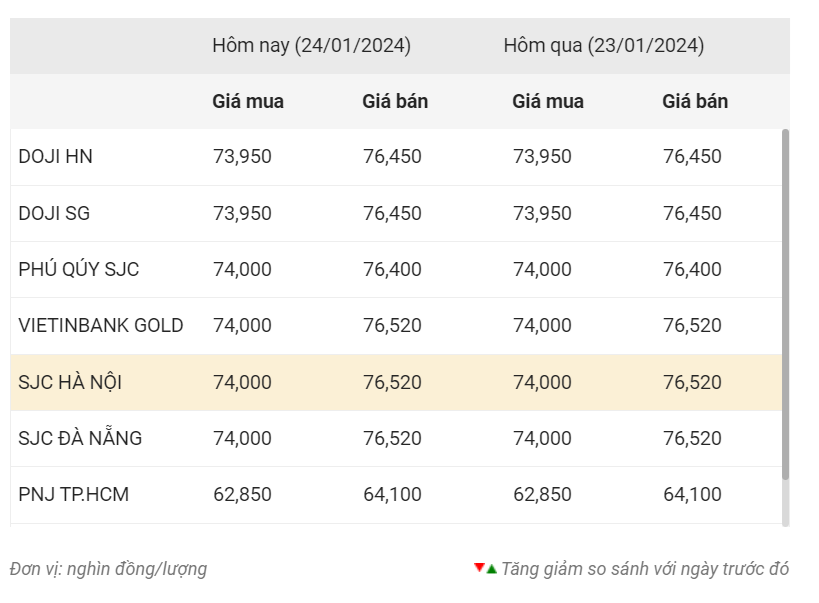Click the table's vertical scrollbar thumb
The image size is (819, 603).
coord(785,304)
